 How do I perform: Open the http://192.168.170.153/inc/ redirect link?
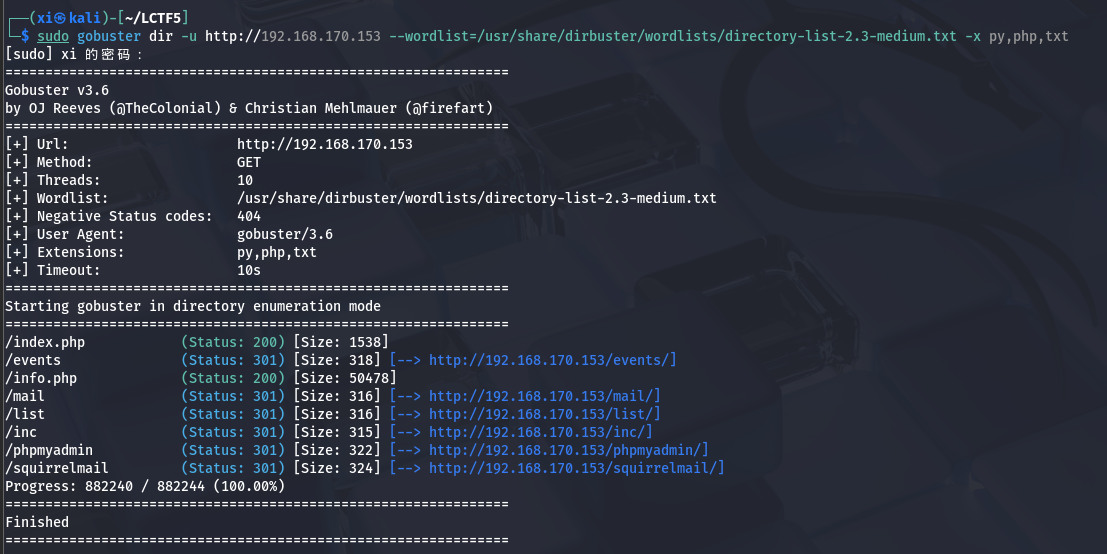click(540, 432)
